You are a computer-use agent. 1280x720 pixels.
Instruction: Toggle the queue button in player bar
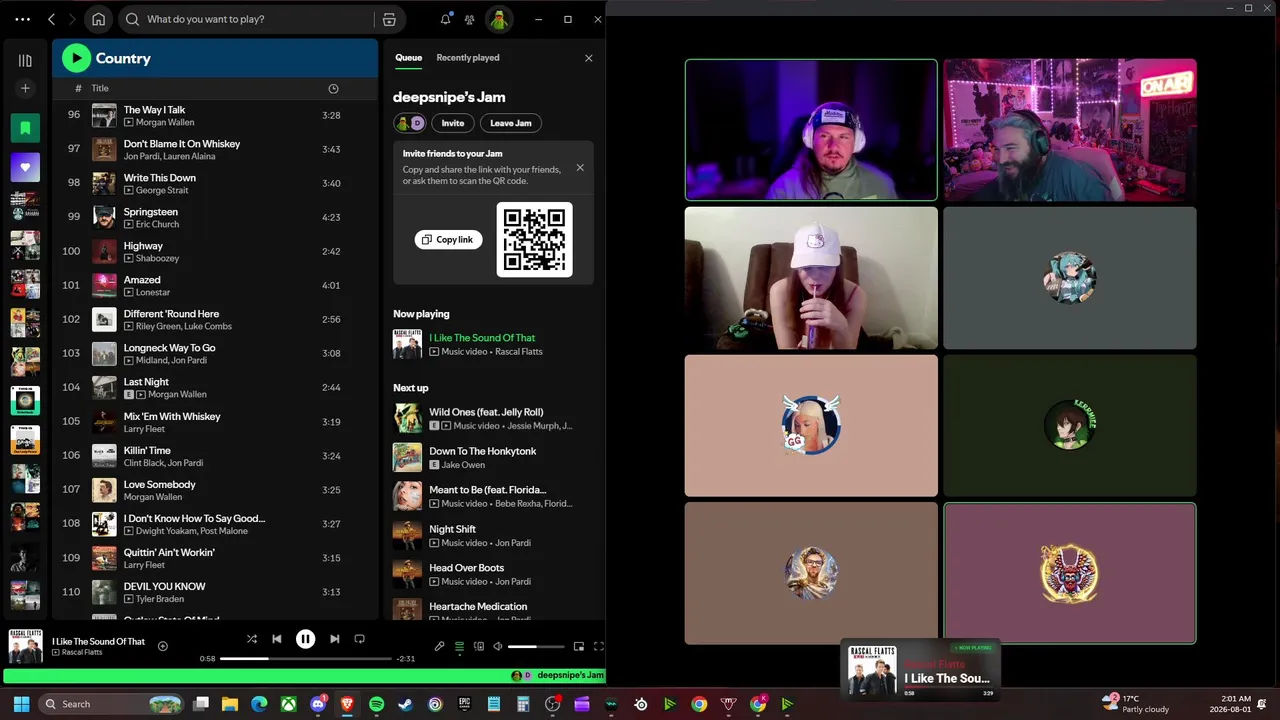click(459, 646)
